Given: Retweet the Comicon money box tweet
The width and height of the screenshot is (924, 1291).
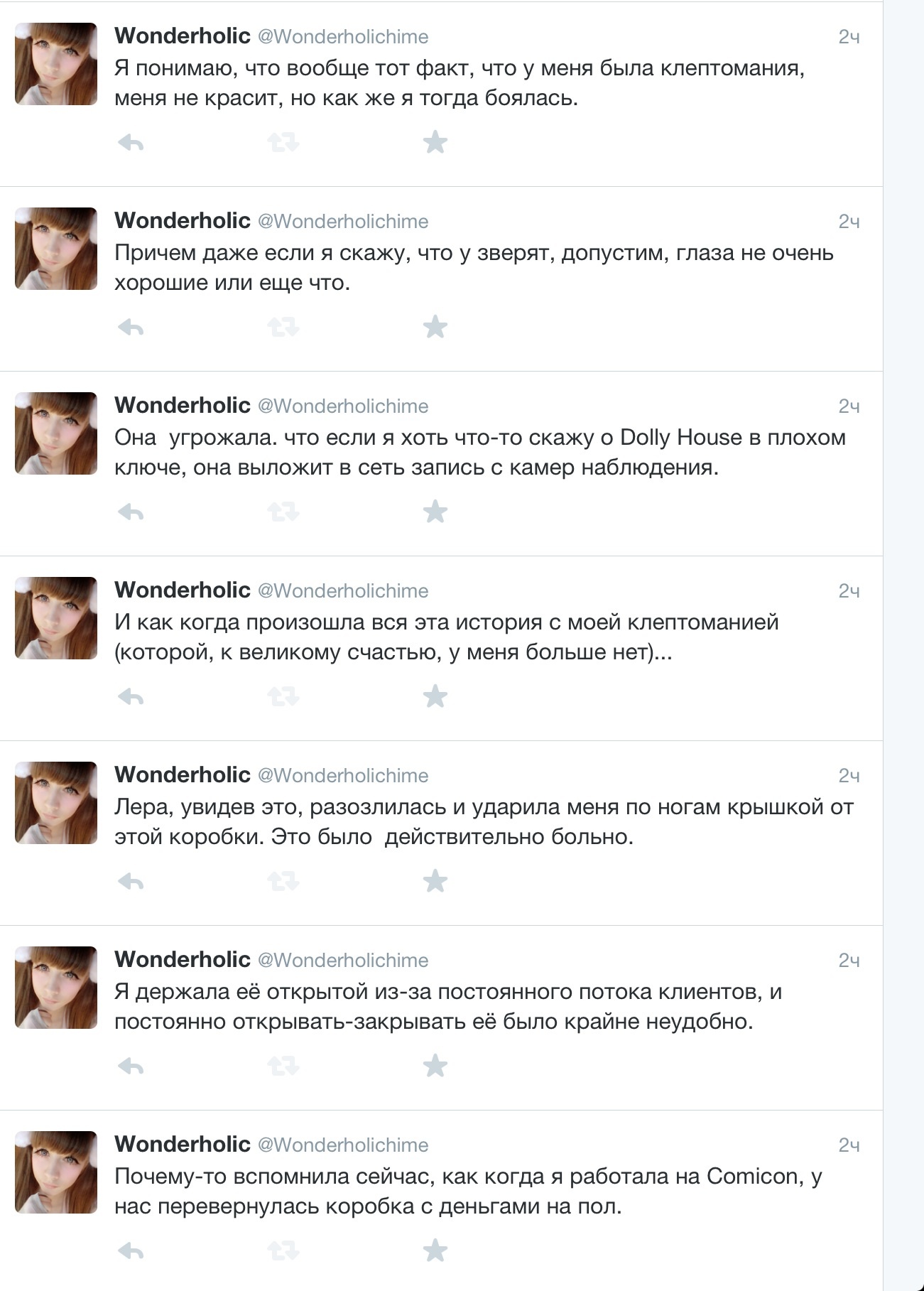Looking at the screenshot, I should [283, 1251].
